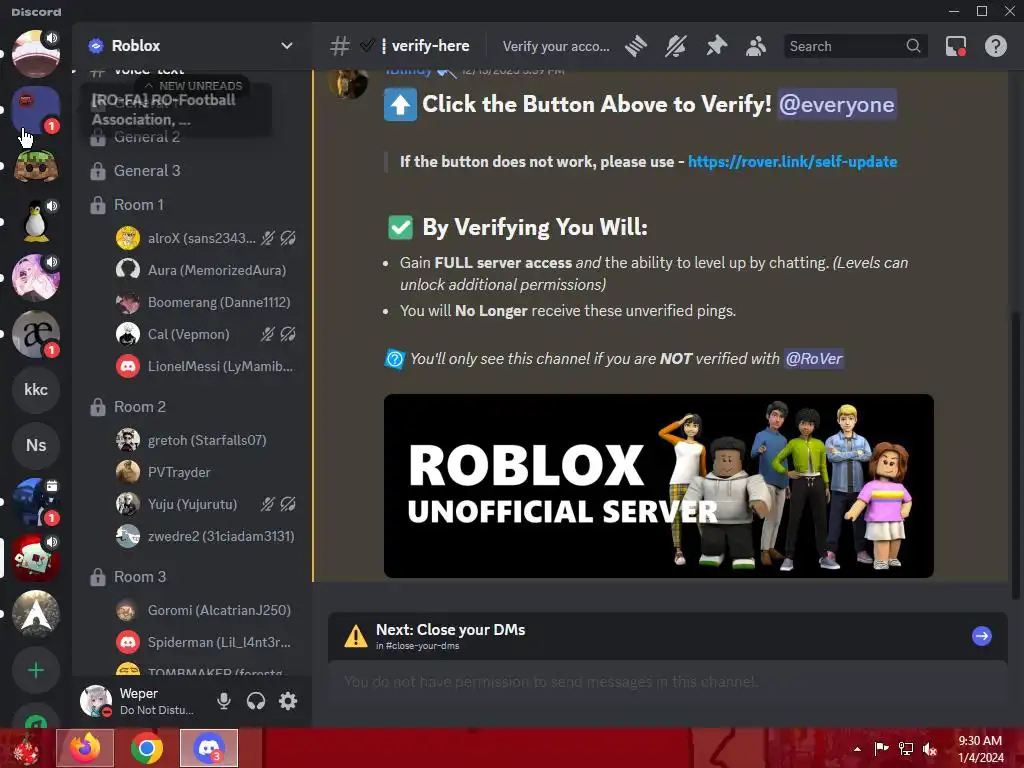This screenshot has height=768, width=1024.
Task: Click the @everyone mention
Action: pyautogui.click(x=837, y=104)
